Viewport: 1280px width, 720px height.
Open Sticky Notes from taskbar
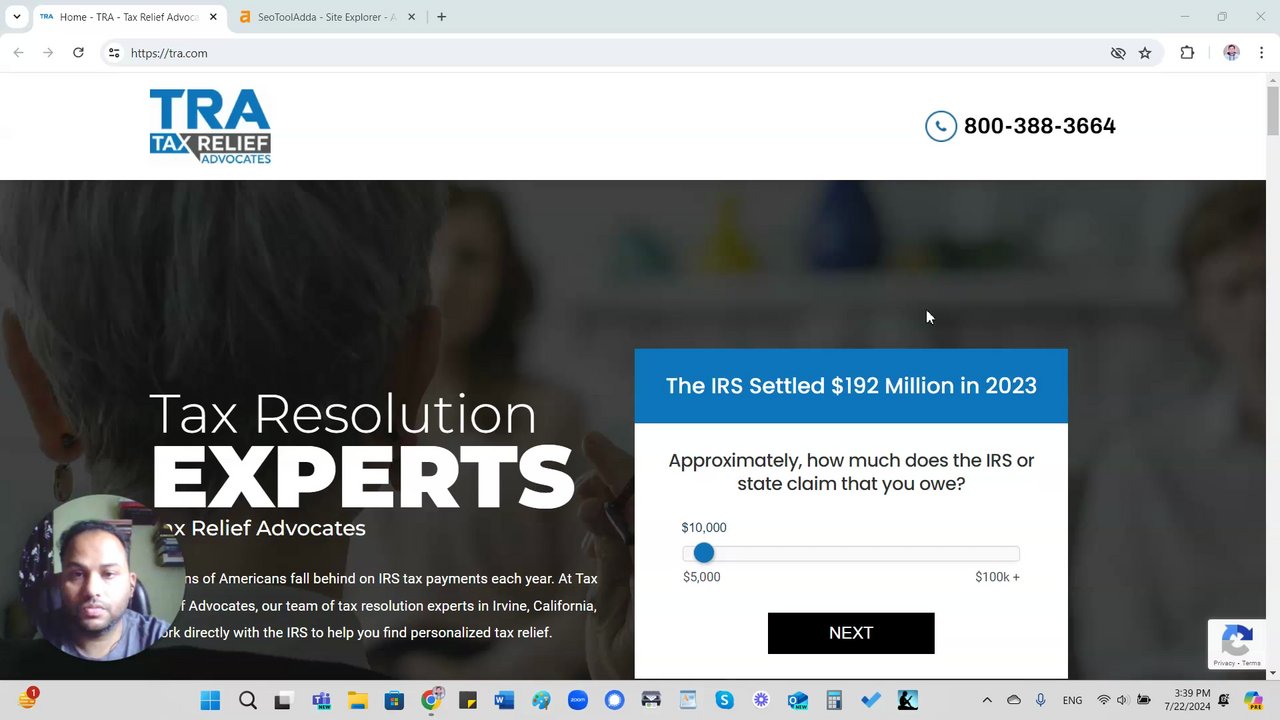point(467,700)
